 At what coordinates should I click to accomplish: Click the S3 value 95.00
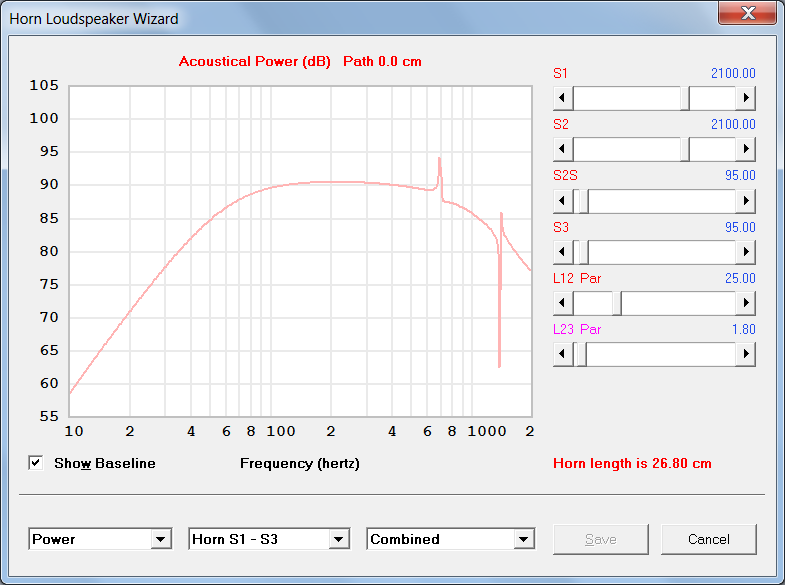tap(740, 228)
